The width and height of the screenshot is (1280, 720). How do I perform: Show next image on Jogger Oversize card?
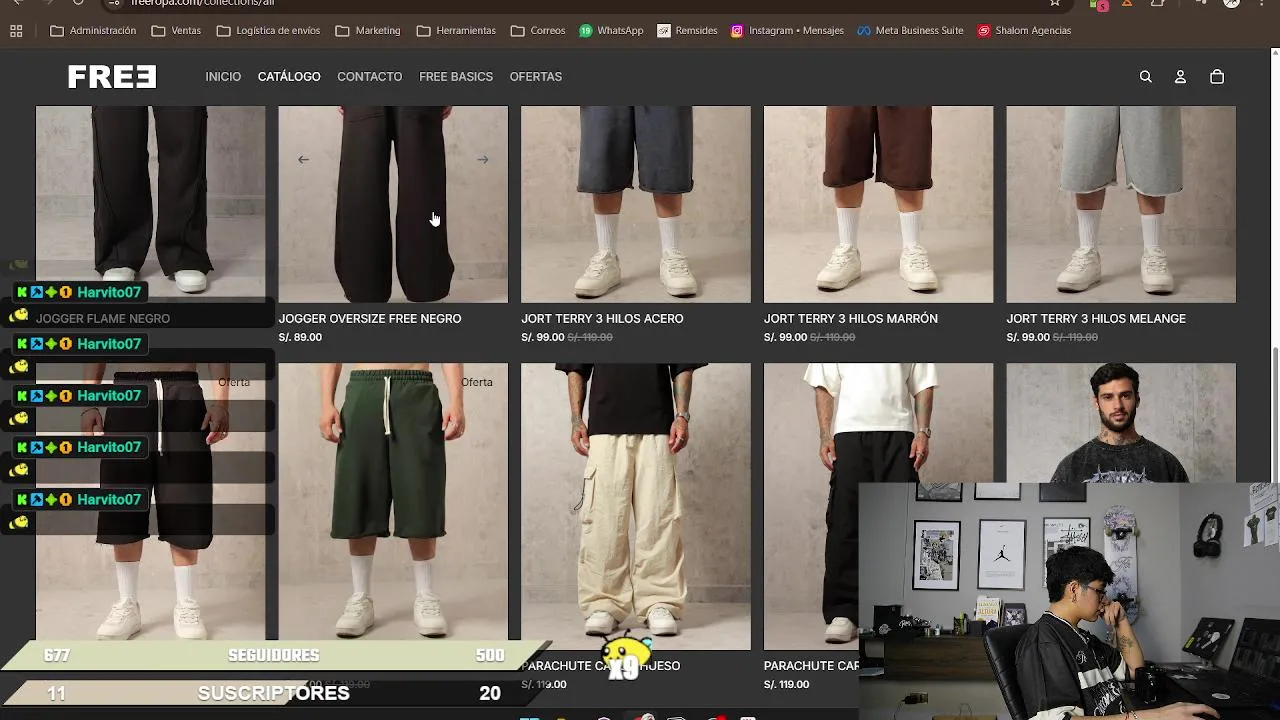tap(483, 159)
